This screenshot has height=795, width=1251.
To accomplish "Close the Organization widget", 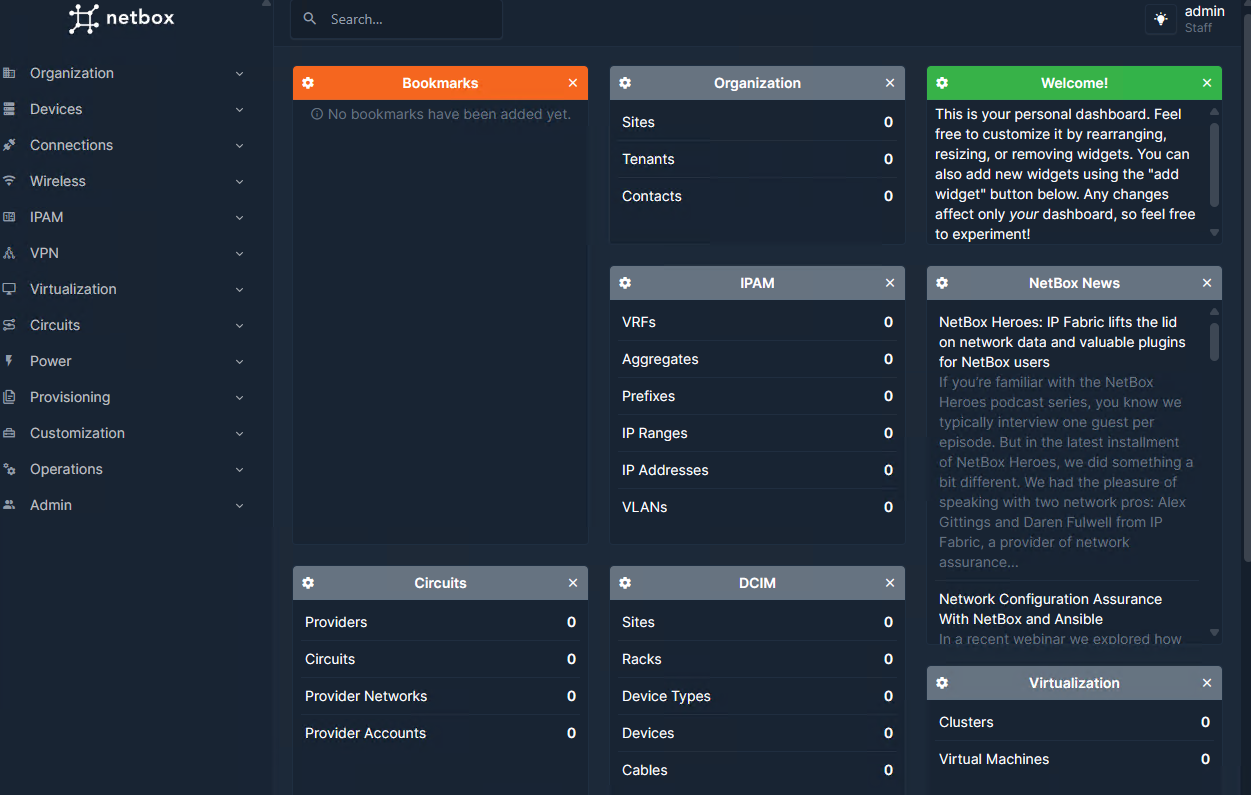I will 890,83.
